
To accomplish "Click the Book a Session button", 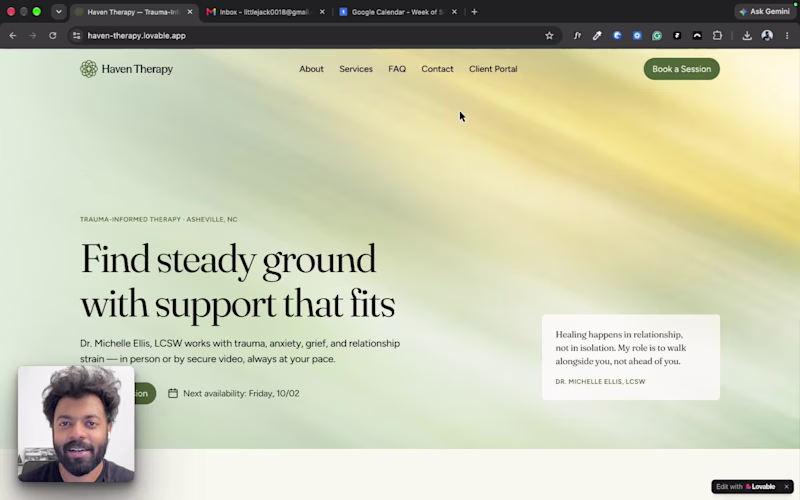I will point(682,69).
